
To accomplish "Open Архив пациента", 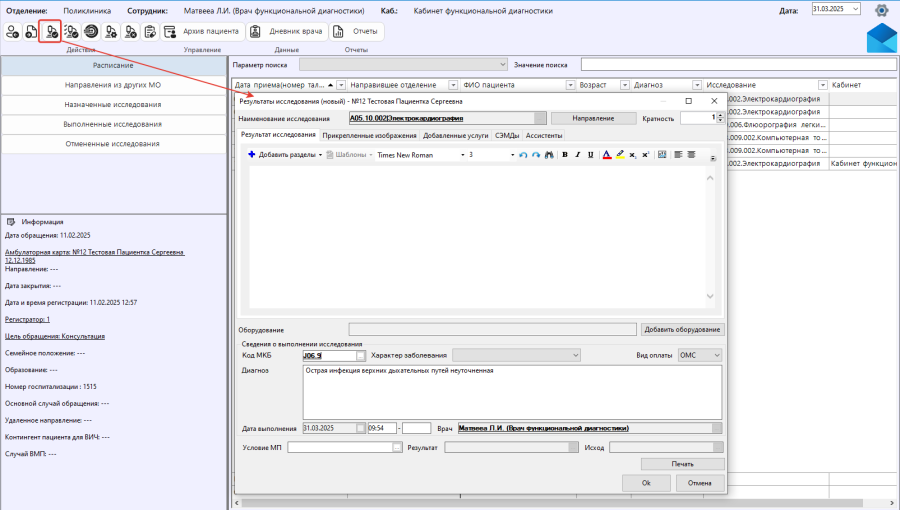I will tap(203, 32).
